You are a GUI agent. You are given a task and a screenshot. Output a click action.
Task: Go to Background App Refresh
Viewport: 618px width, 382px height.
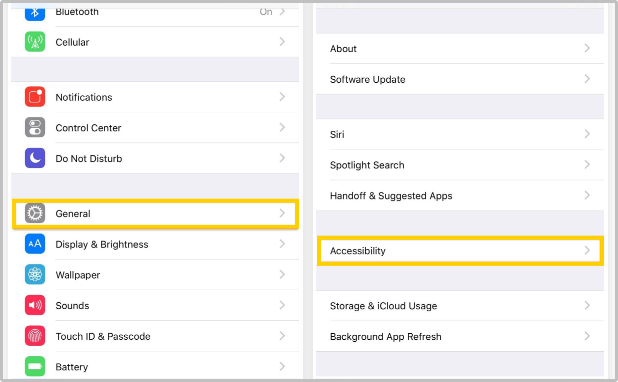pos(460,336)
